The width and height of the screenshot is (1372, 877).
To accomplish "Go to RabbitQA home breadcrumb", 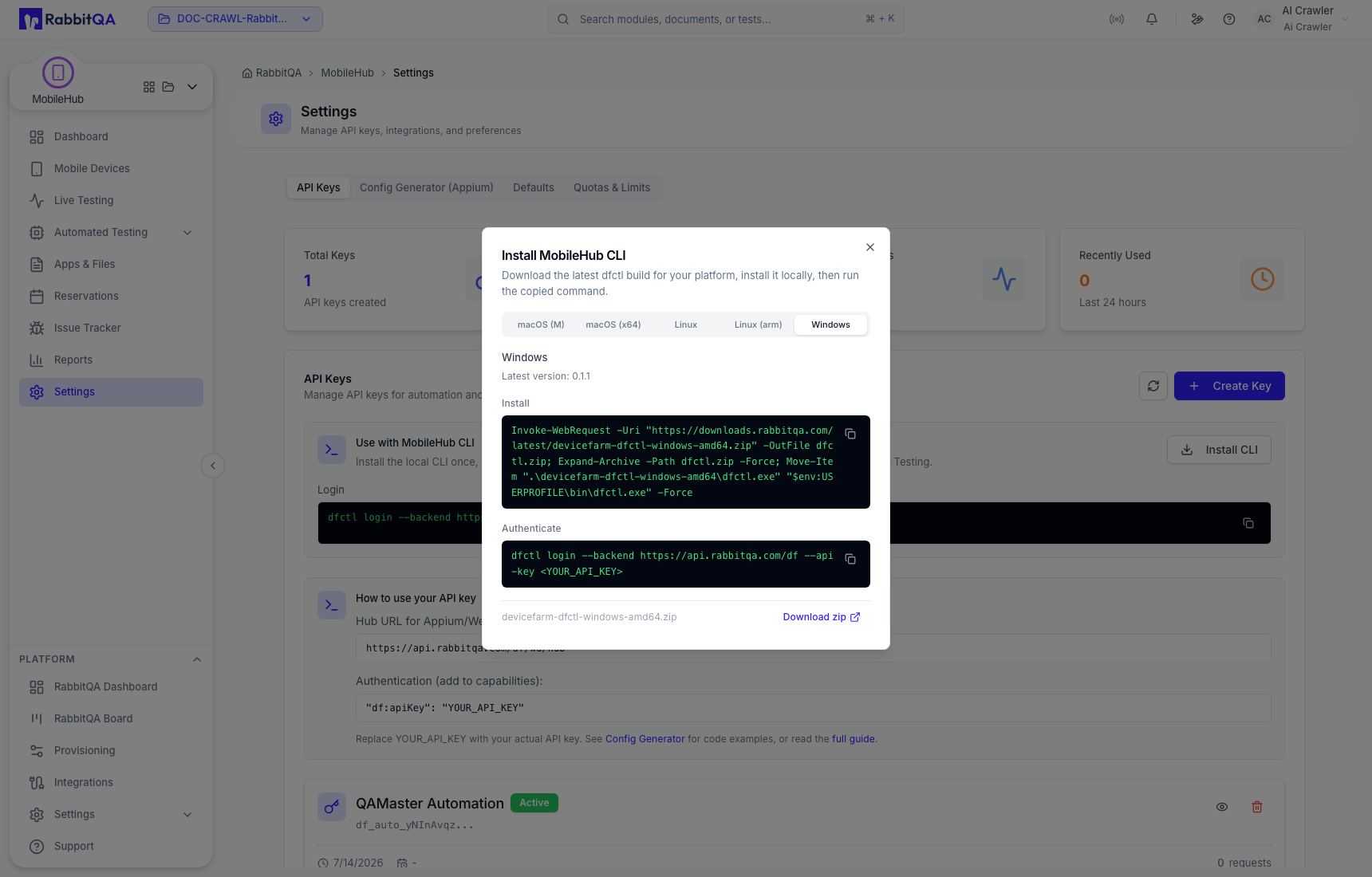I will tap(272, 73).
